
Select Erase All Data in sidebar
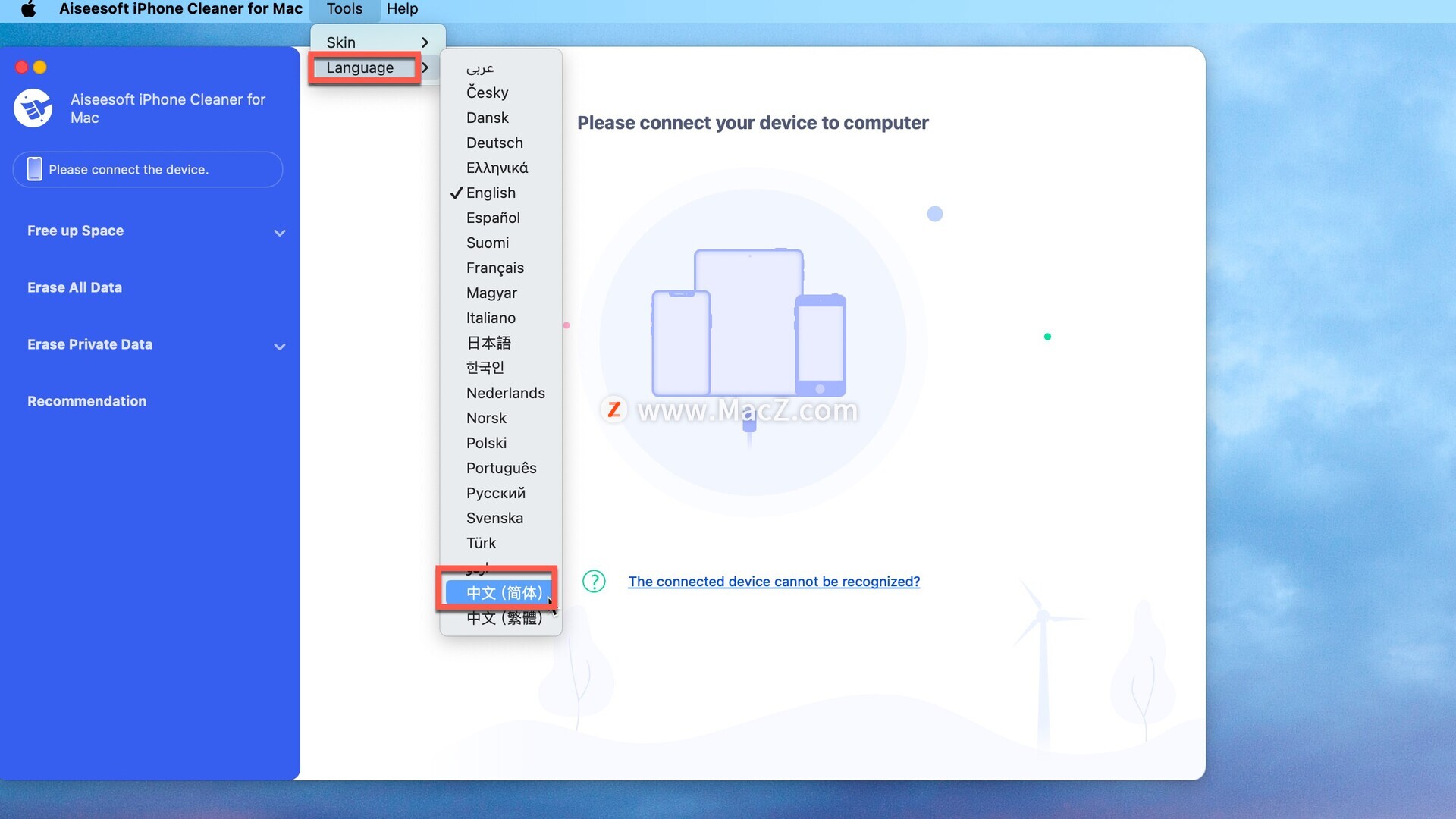coord(74,287)
